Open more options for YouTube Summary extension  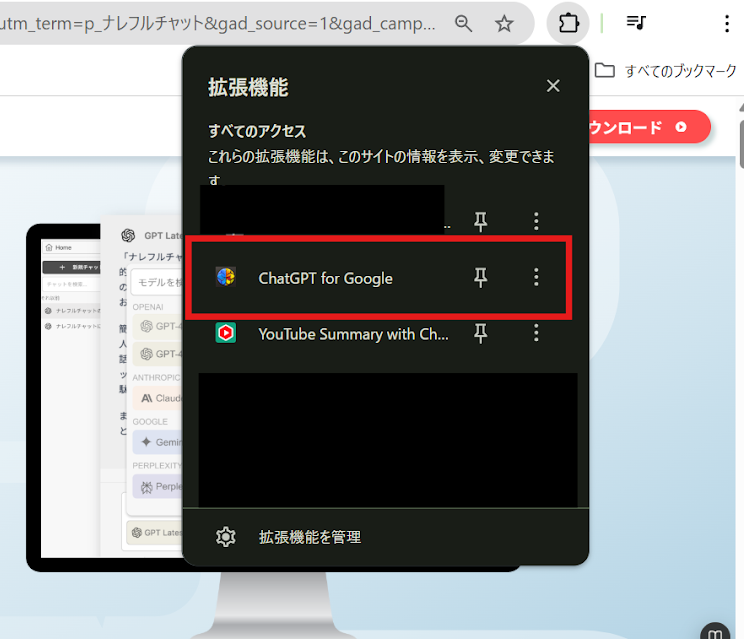536,333
